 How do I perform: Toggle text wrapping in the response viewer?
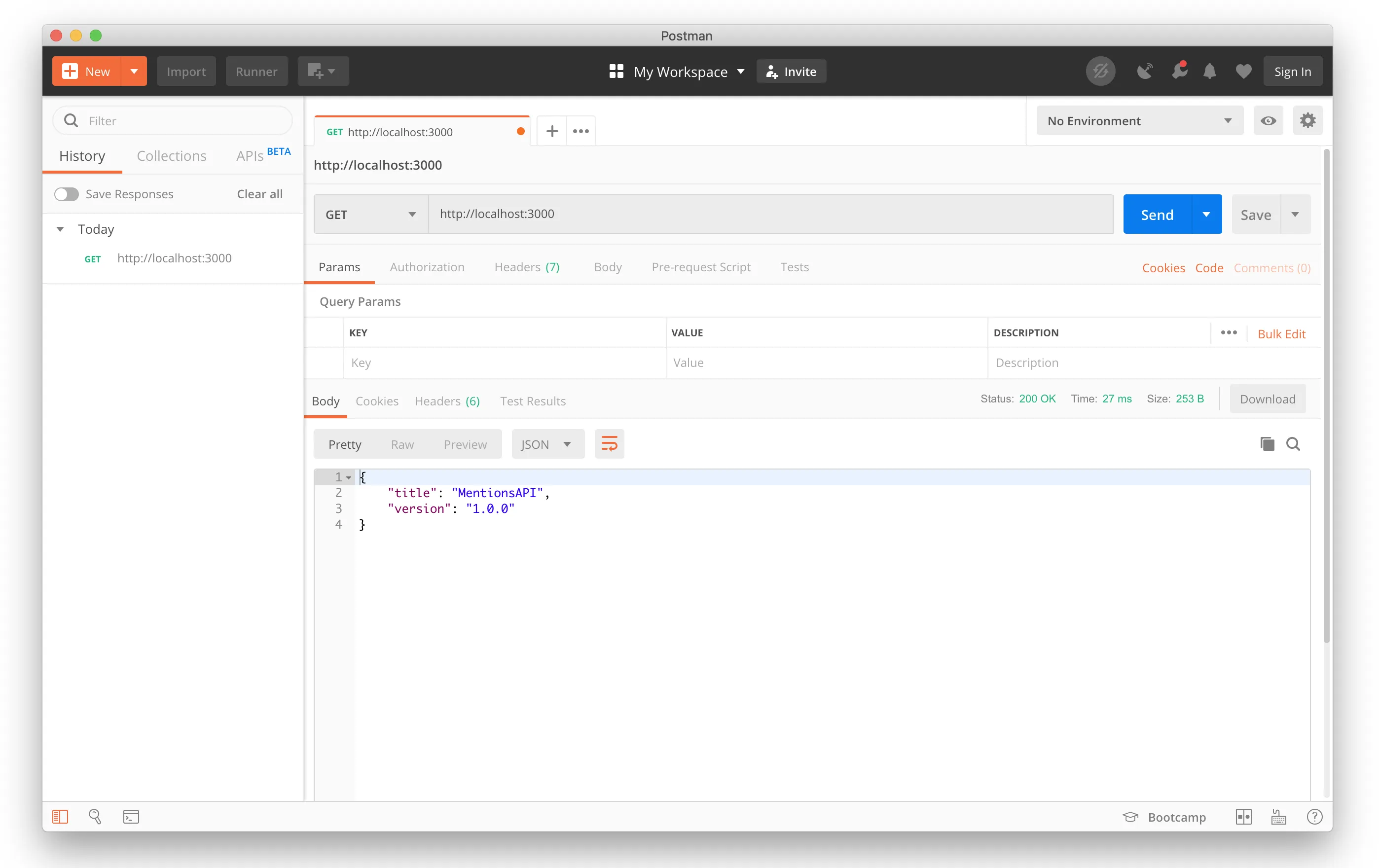pyautogui.click(x=609, y=444)
